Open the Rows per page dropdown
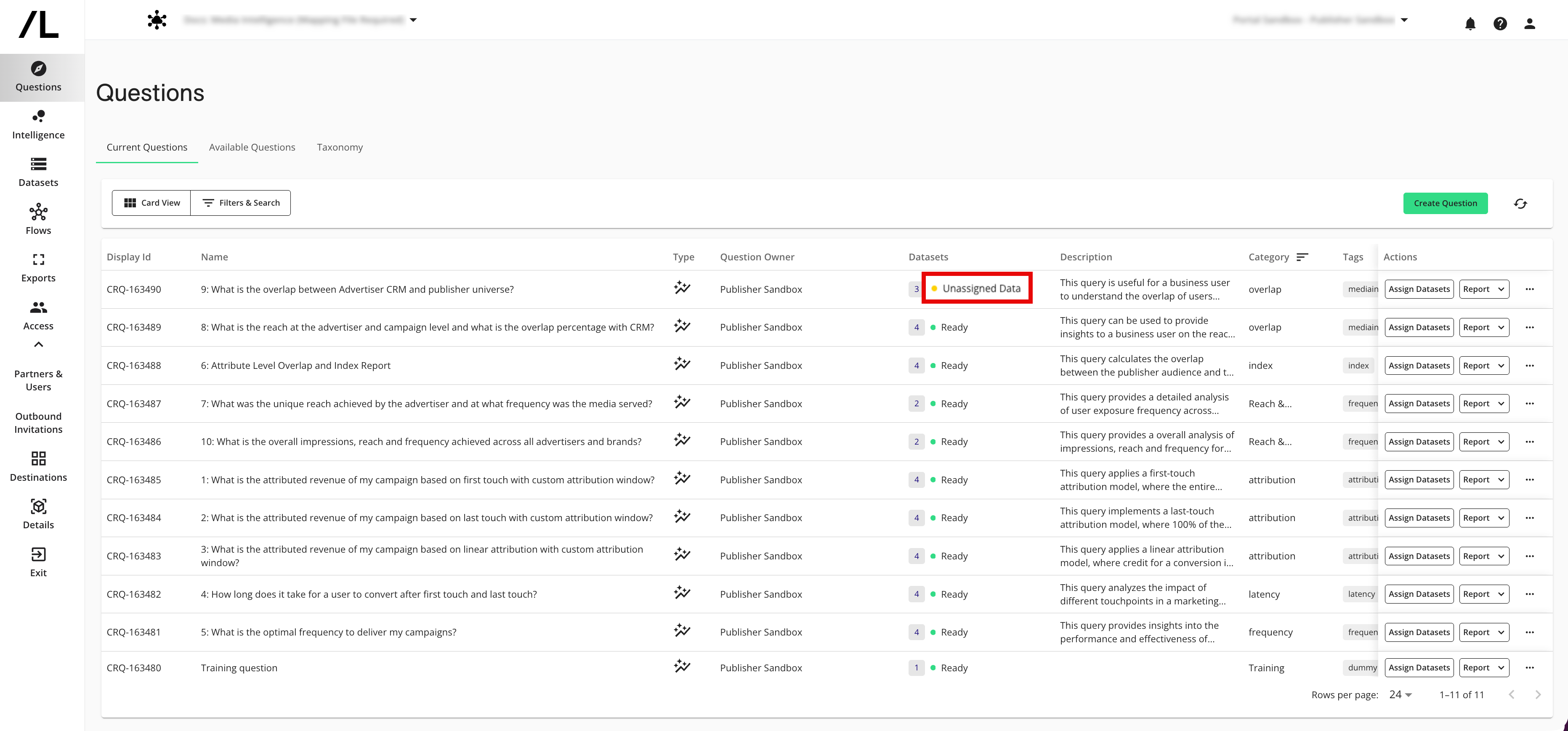Image resolution: width=1568 pixels, height=731 pixels. [x=1400, y=694]
